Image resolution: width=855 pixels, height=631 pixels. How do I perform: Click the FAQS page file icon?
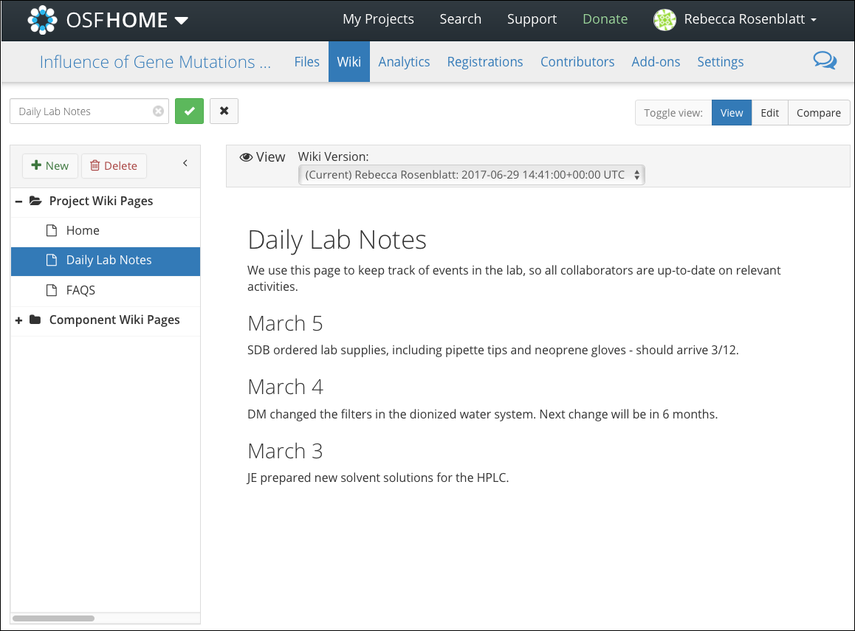pyautogui.click(x=52, y=290)
